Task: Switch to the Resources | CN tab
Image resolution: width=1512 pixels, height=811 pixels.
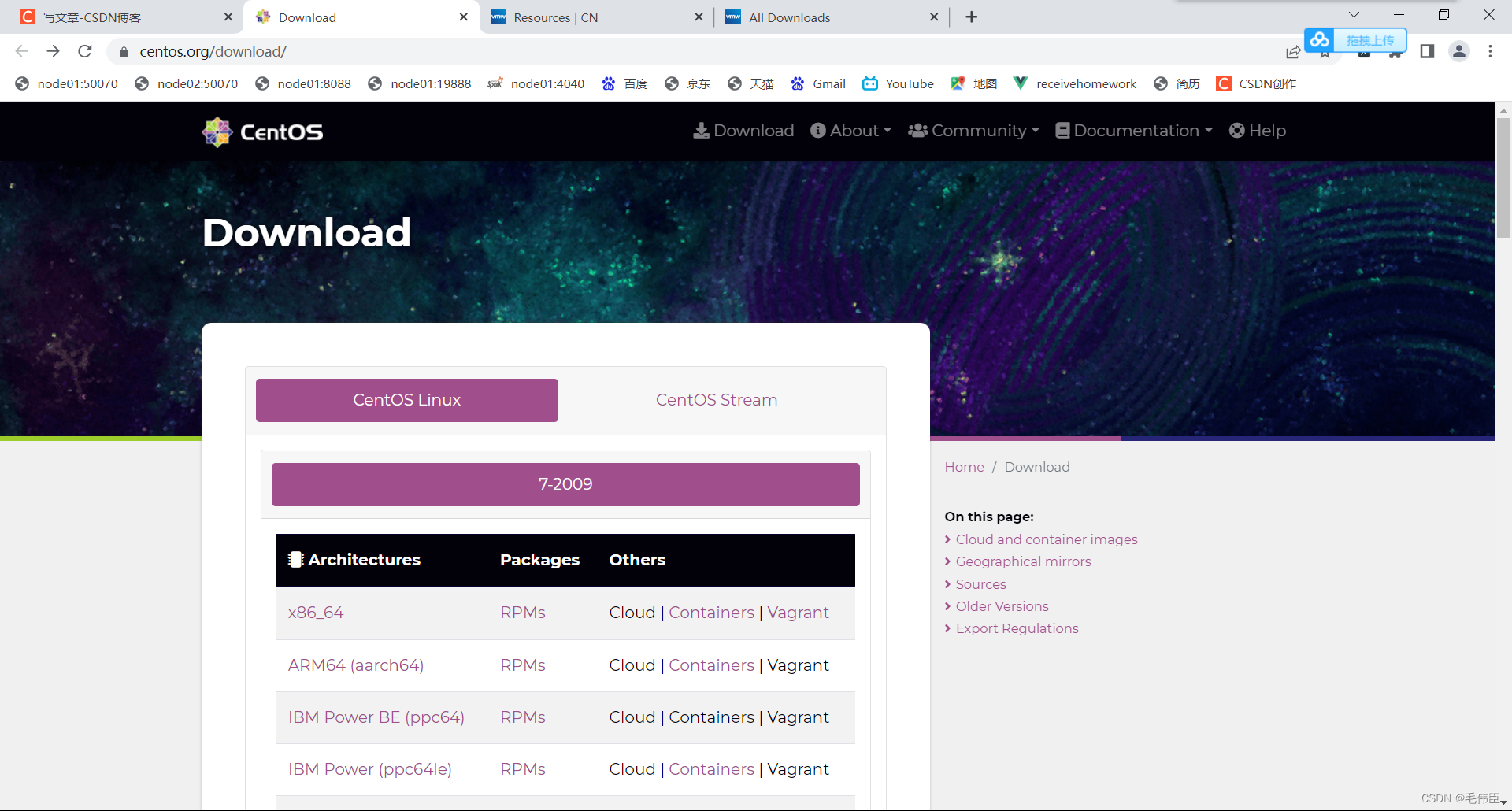Action: 595,17
